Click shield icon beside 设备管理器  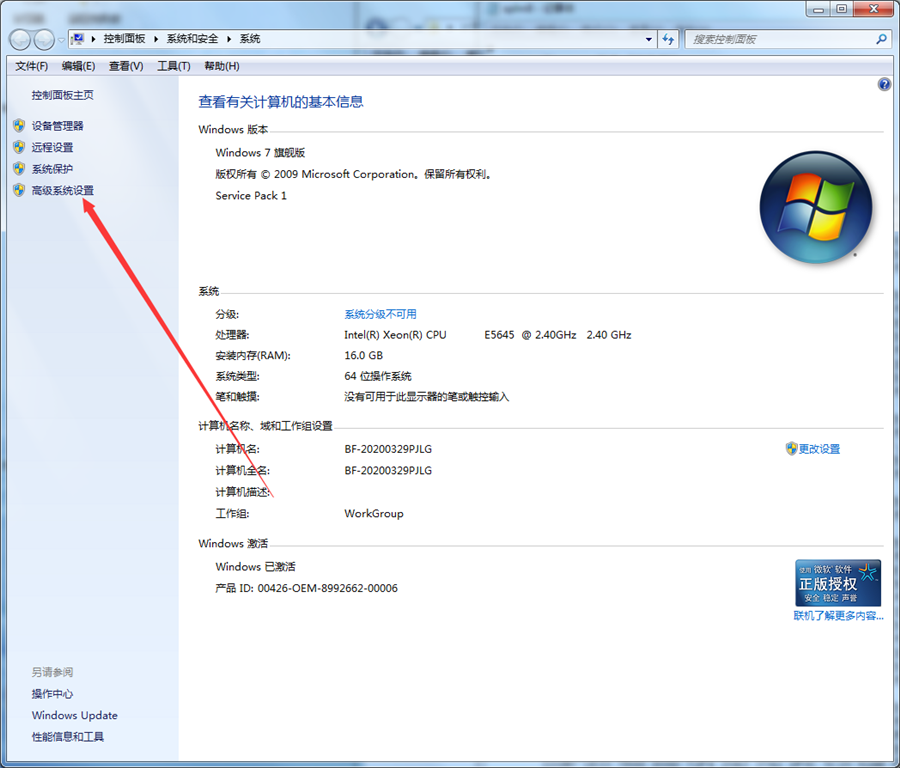click(x=19, y=125)
